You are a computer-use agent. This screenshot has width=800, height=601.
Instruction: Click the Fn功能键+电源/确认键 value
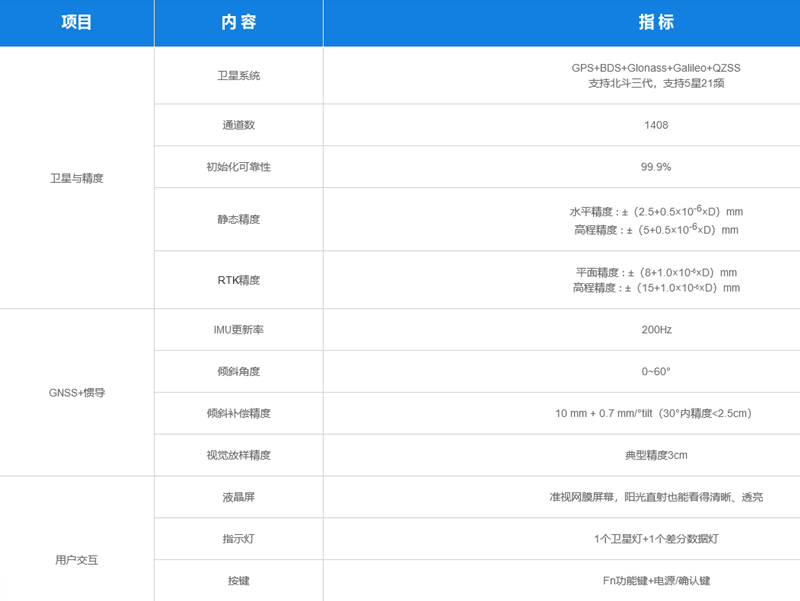click(656, 581)
